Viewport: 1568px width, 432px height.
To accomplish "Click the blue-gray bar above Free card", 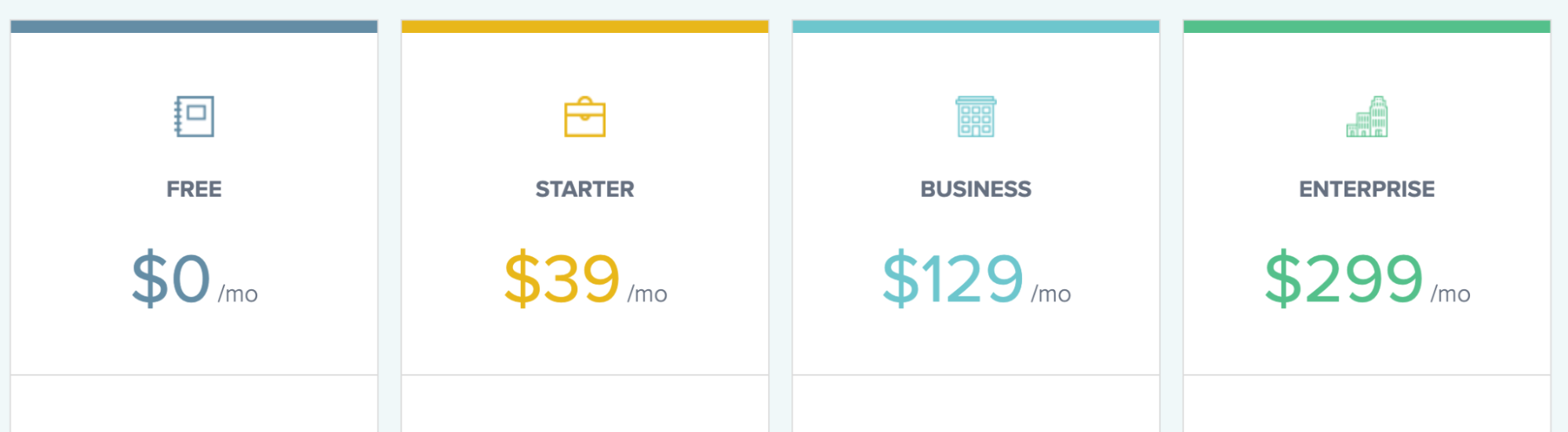I will pyautogui.click(x=194, y=27).
